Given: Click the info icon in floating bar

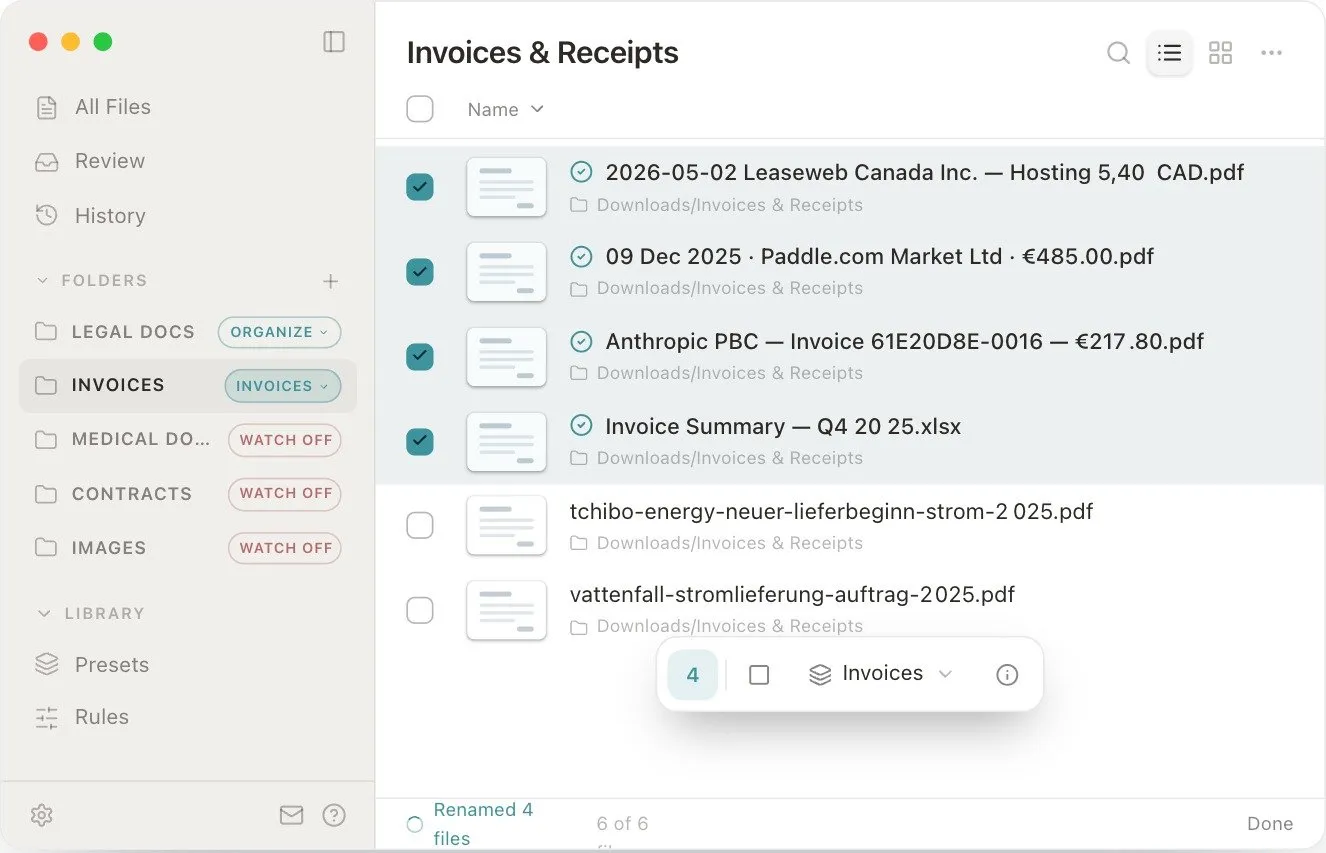Looking at the screenshot, I should pos(1007,675).
